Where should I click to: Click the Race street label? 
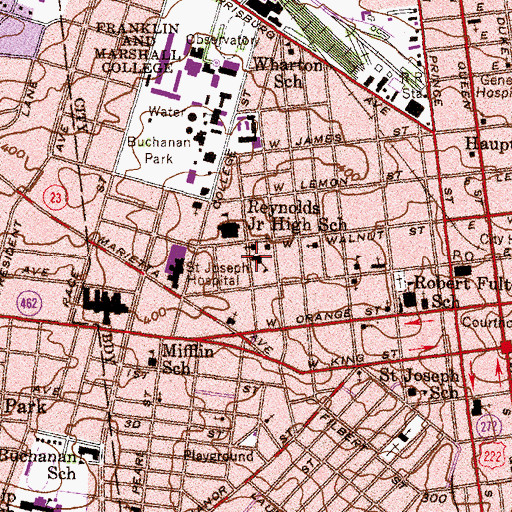pyautogui.click(x=71, y=289)
